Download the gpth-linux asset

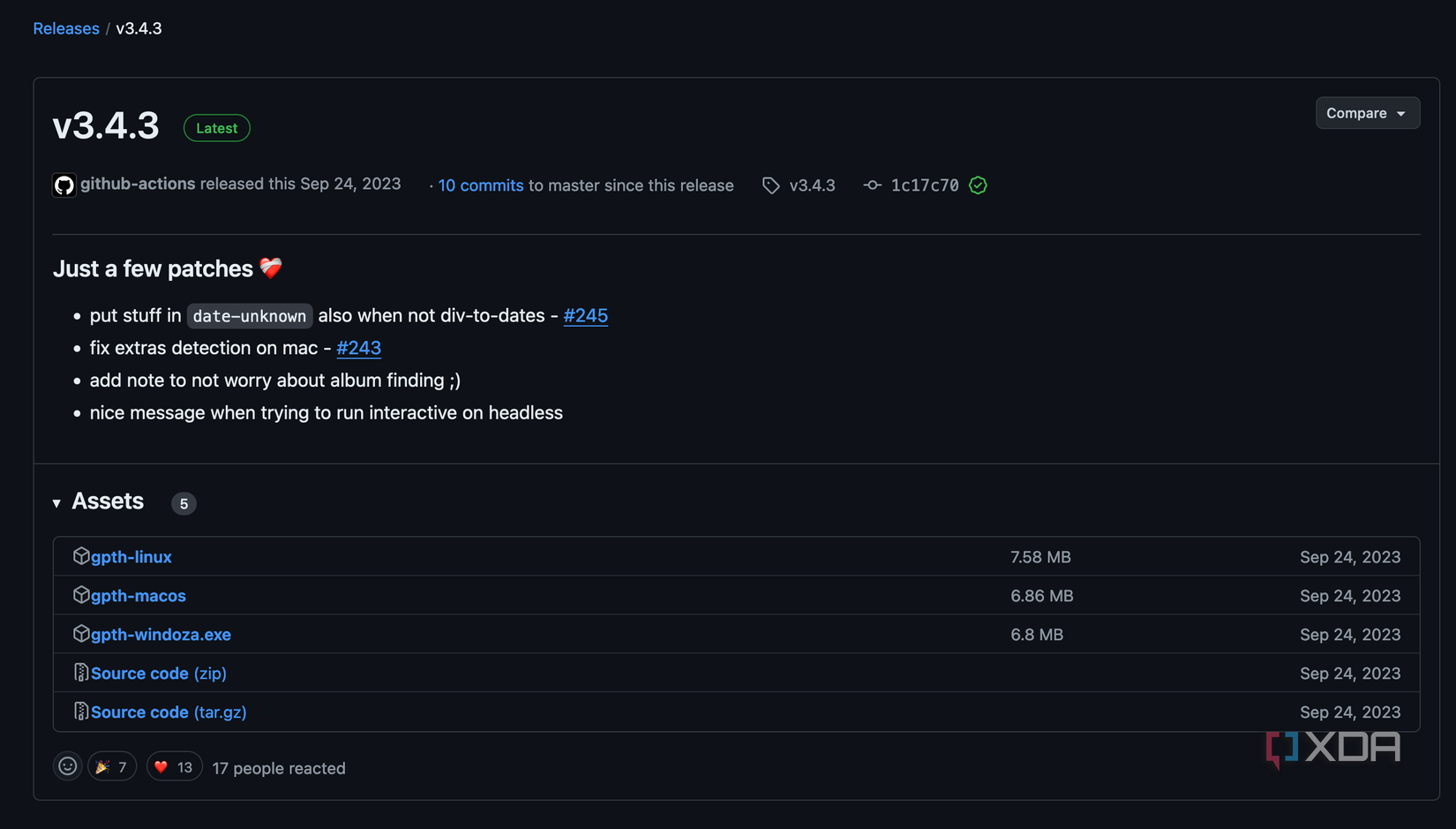tap(131, 557)
